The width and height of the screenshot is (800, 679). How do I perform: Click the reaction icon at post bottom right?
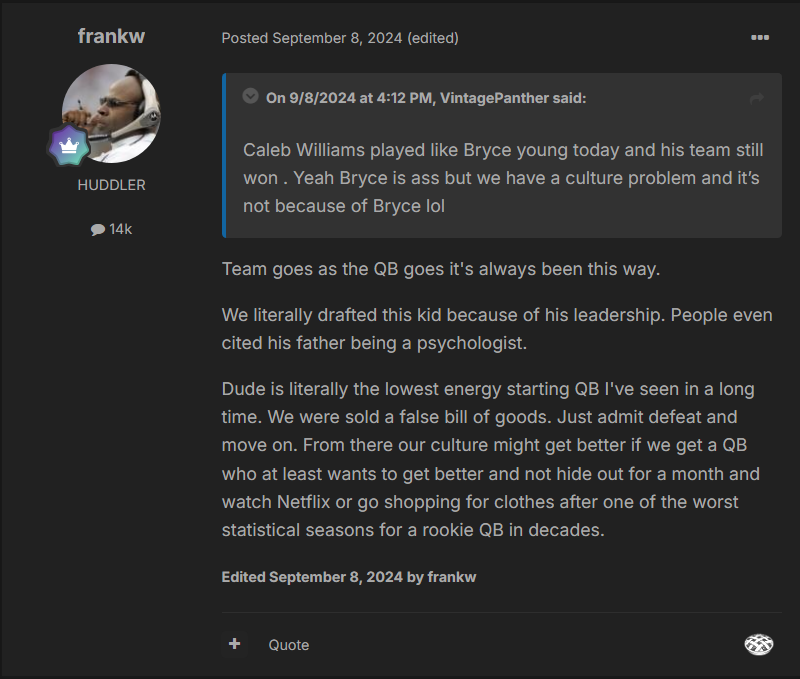click(759, 644)
